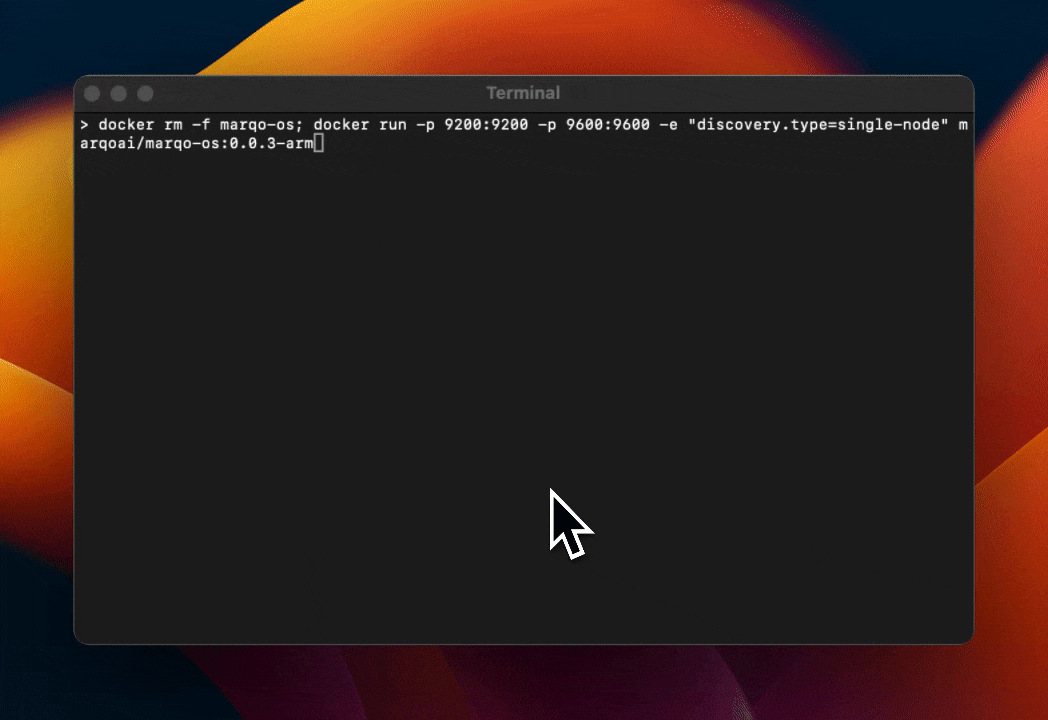Click the block text cursor after "arm"
This screenshot has height=720, width=1048.
pos(319,144)
